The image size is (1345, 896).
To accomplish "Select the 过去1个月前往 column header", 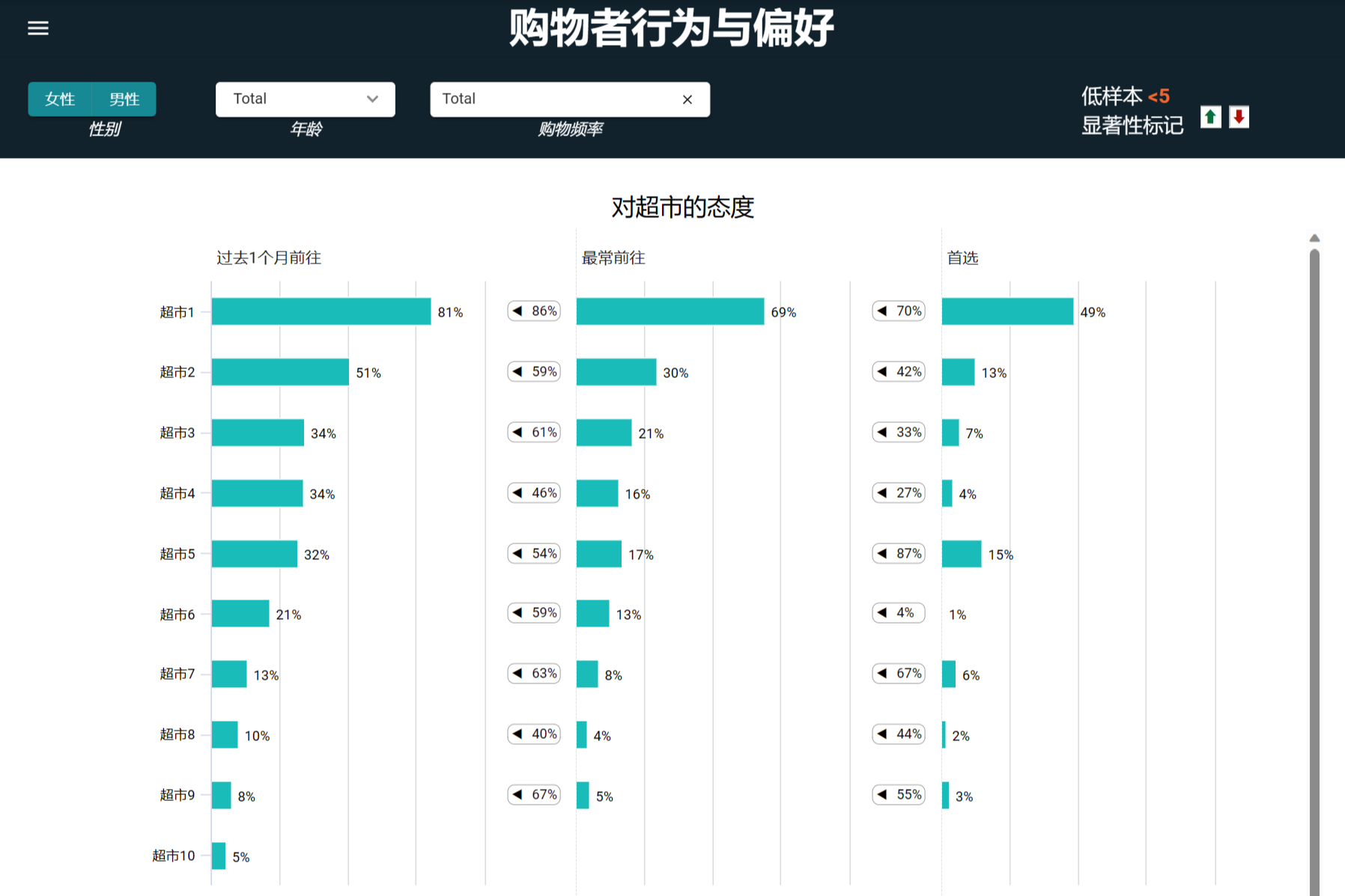I will [269, 258].
